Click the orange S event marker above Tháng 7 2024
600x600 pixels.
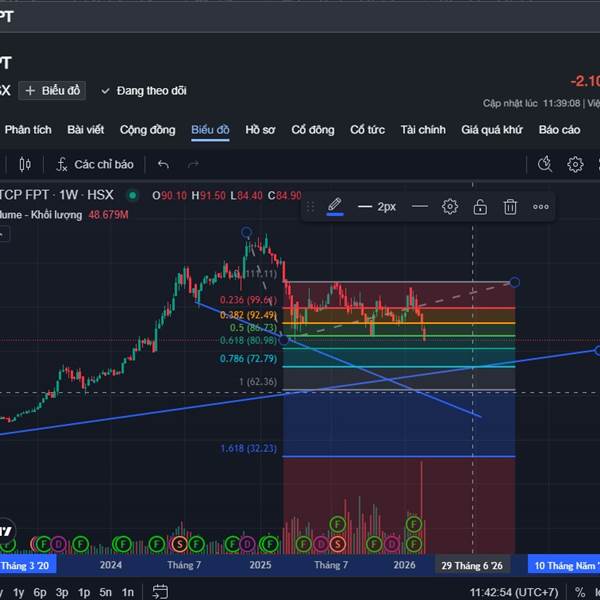tap(179, 544)
